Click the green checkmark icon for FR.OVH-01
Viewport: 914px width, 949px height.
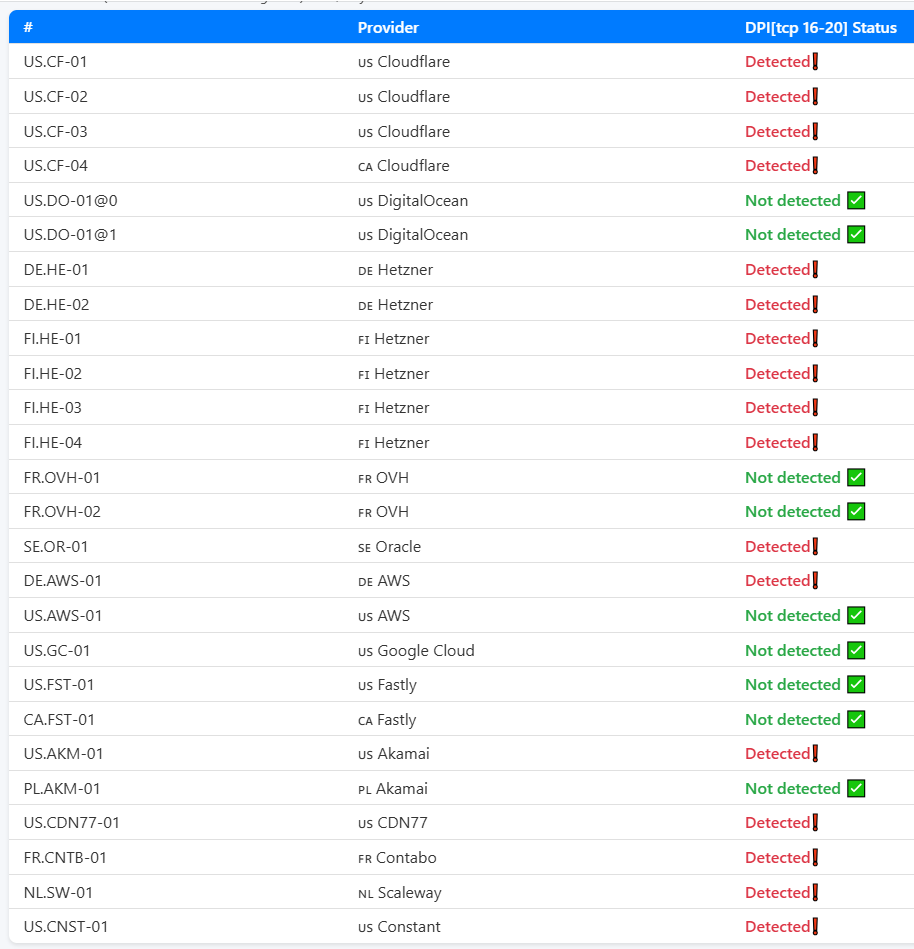(855, 477)
